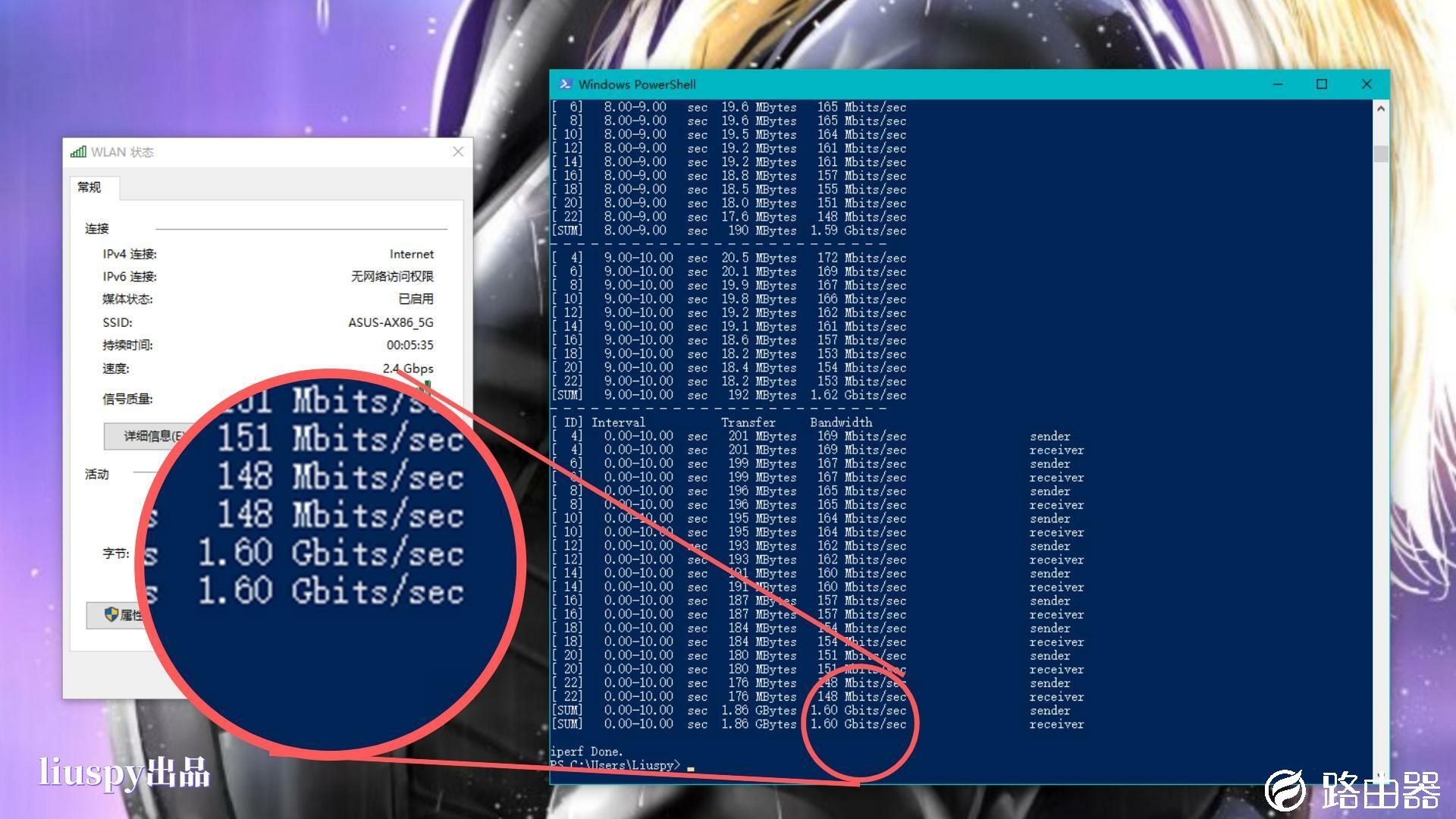Close the Windows PowerShell window
The width and height of the screenshot is (1456, 819).
(1367, 84)
